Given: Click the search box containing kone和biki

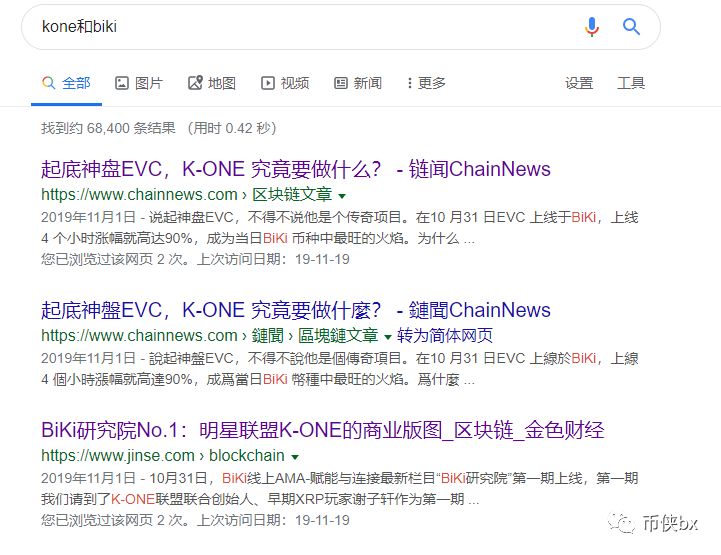Looking at the screenshot, I should point(341,27).
